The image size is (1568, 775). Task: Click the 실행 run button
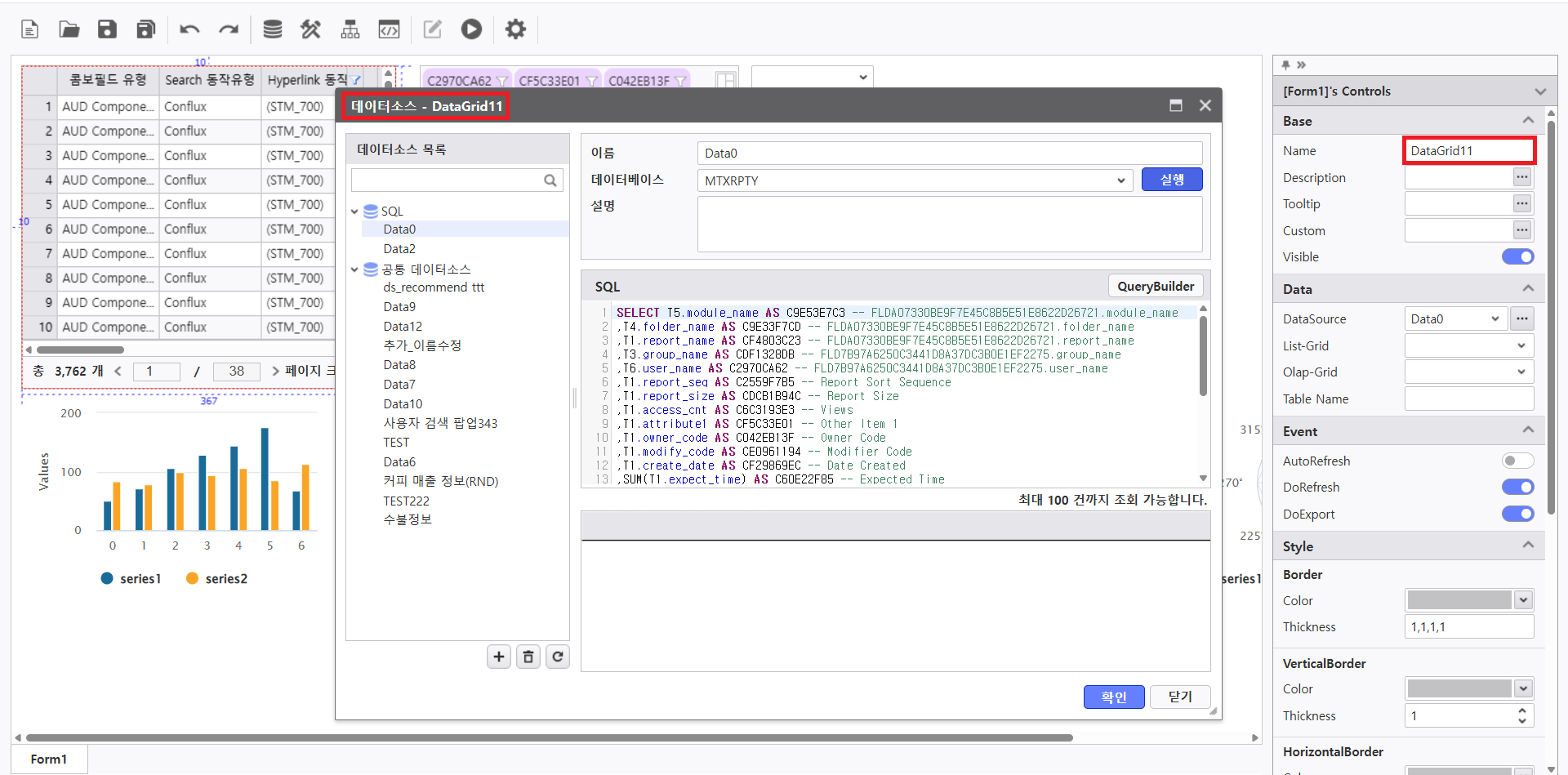click(x=1171, y=180)
